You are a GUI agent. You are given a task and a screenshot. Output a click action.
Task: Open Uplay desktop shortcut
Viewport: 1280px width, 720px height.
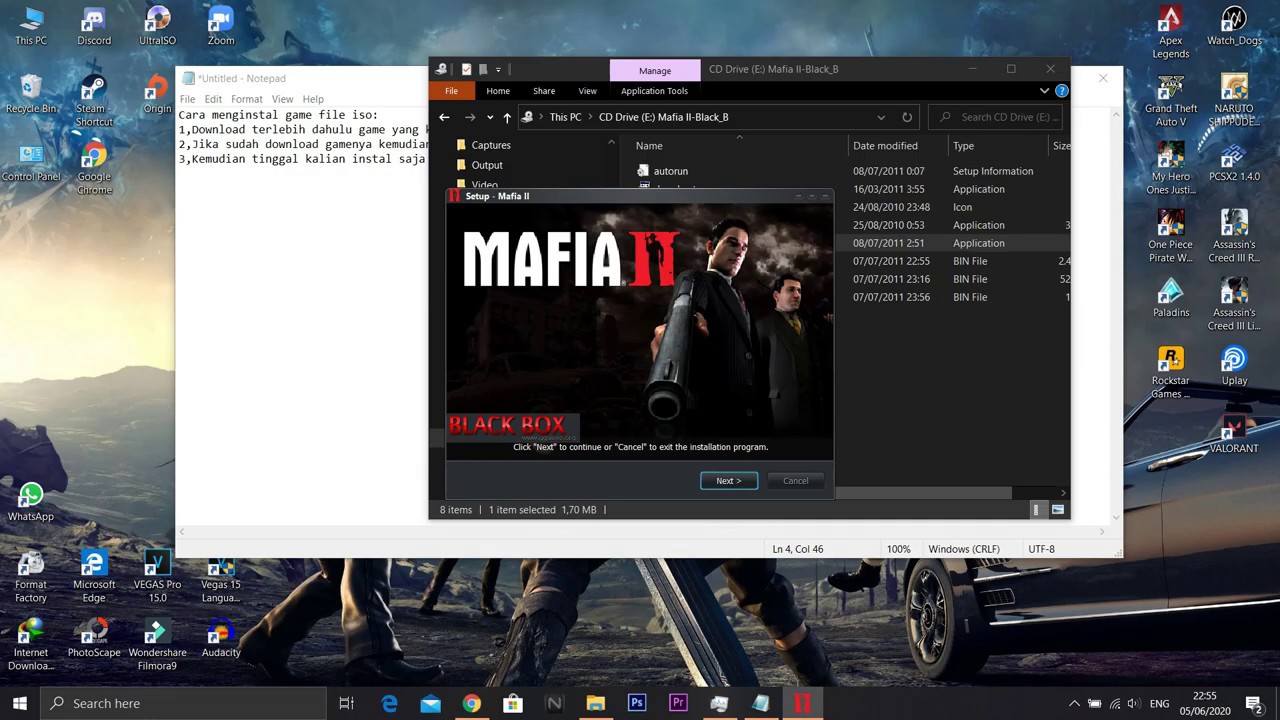(x=1234, y=367)
